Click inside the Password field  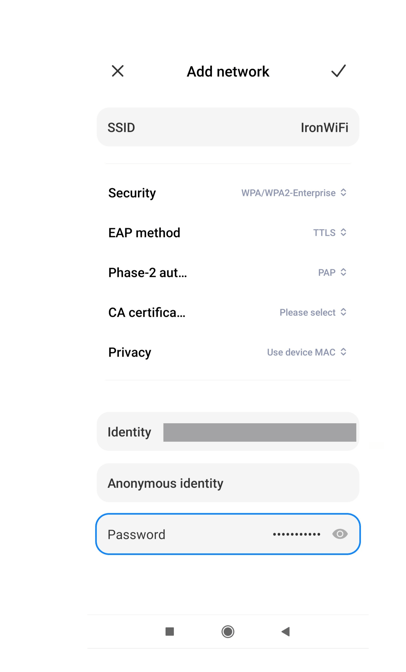point(228,534)
